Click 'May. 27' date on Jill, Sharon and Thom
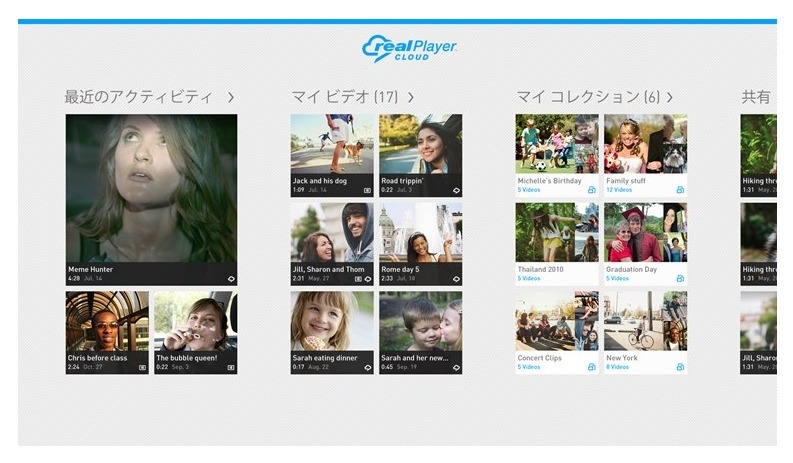Image resolution: width=793 pixels, height=463 pixels. tap(319, 279)
